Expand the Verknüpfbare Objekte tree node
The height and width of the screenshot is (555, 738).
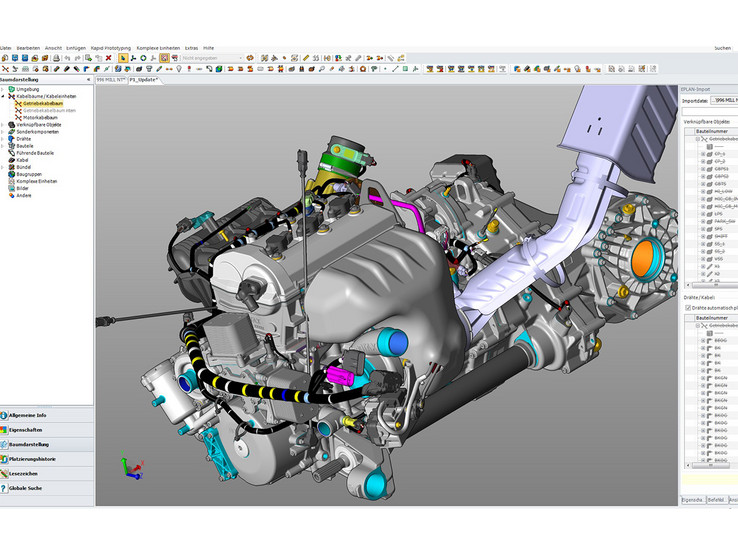pyautogui.click(x=3, y=125)
